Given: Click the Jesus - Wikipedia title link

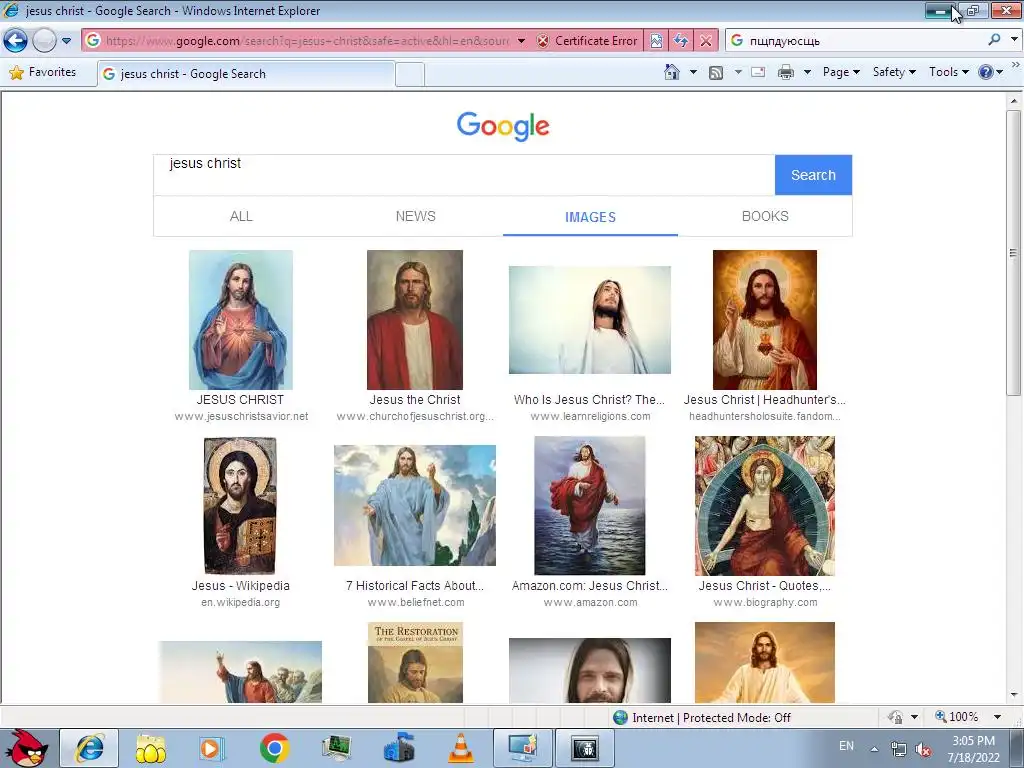Looking at the screenshot, I should click(240, 586).
